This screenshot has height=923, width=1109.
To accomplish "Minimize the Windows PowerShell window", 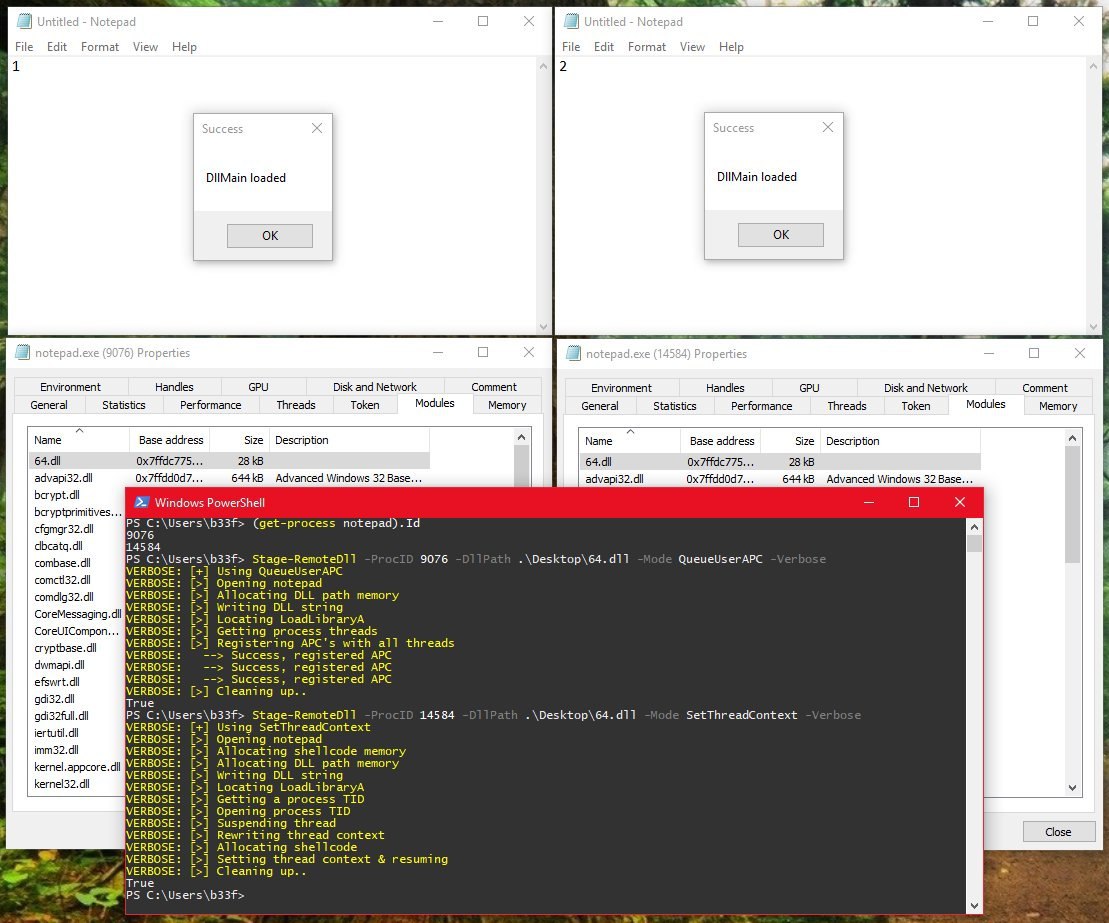I will (x=869, y=502).
